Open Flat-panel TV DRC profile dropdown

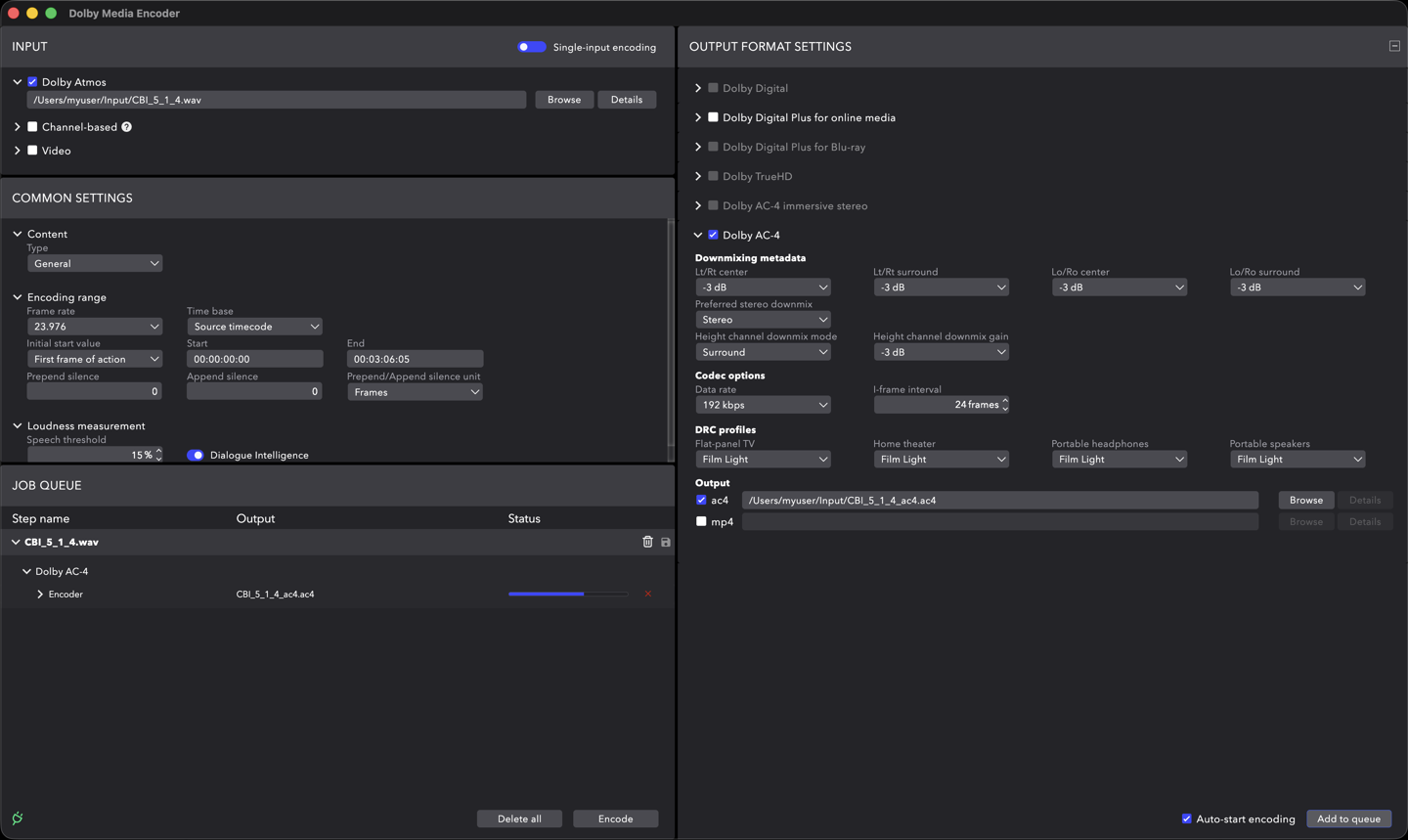763,460
